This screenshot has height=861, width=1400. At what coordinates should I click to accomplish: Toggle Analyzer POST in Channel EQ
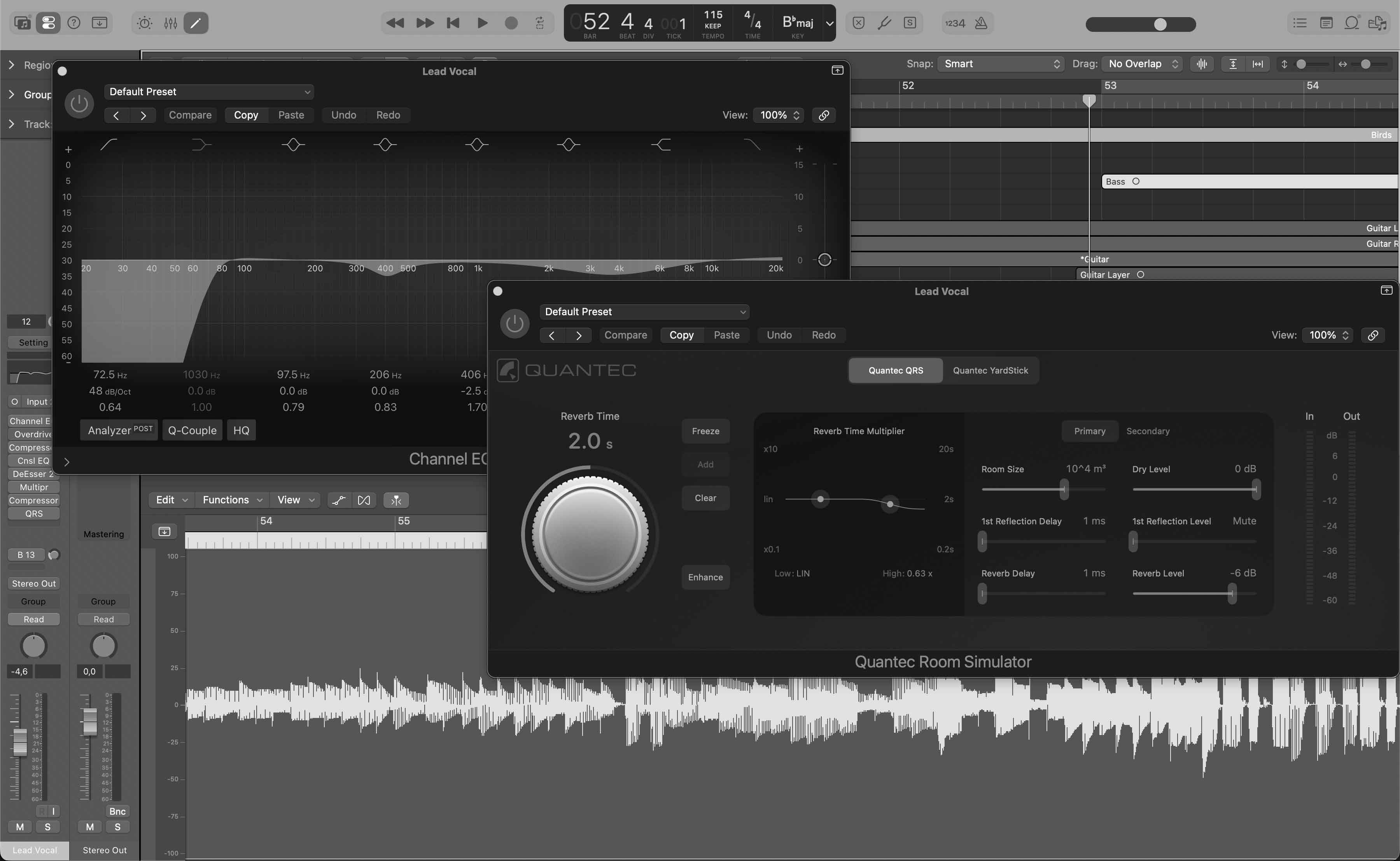(x=119, y=430)
